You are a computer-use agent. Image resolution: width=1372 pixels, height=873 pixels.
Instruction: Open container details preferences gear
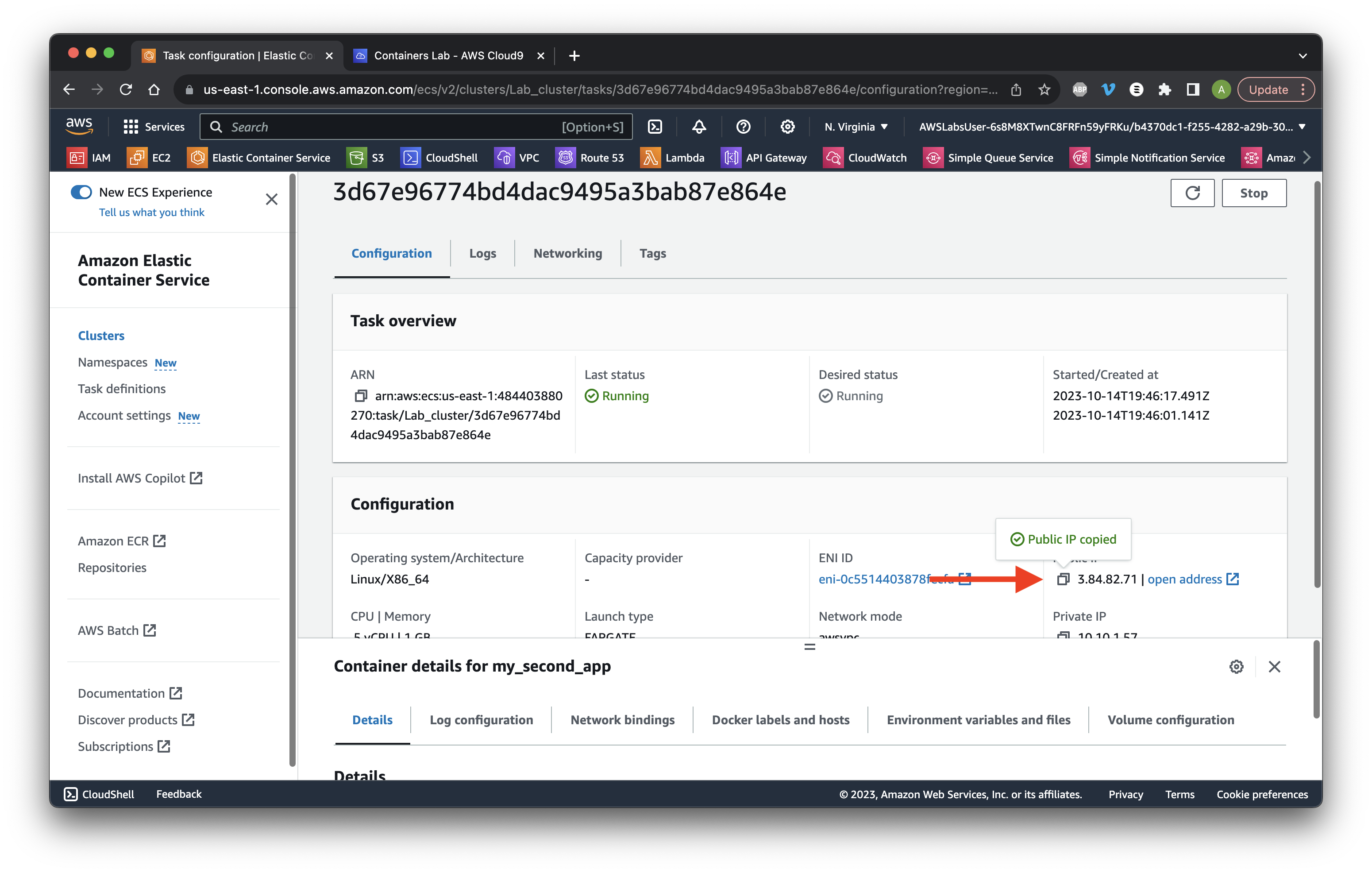coord(1236,666)
